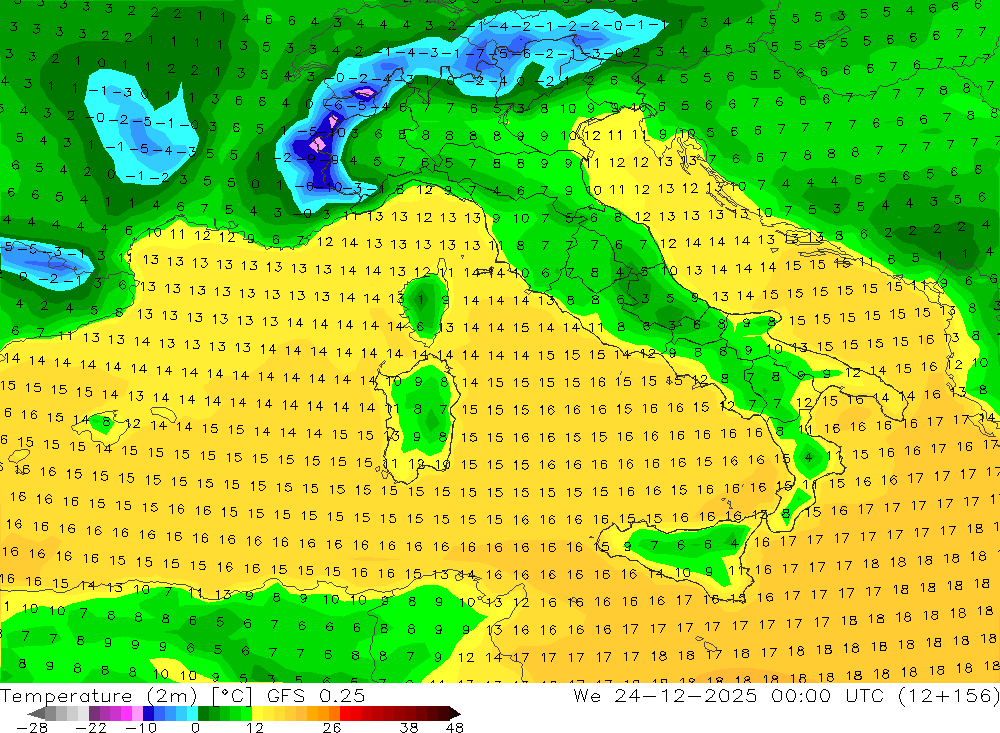The height and width of the screenshot is (733, 1000).
Task: Select the dark green color scale segment
Action: click(x=203, y=713)
